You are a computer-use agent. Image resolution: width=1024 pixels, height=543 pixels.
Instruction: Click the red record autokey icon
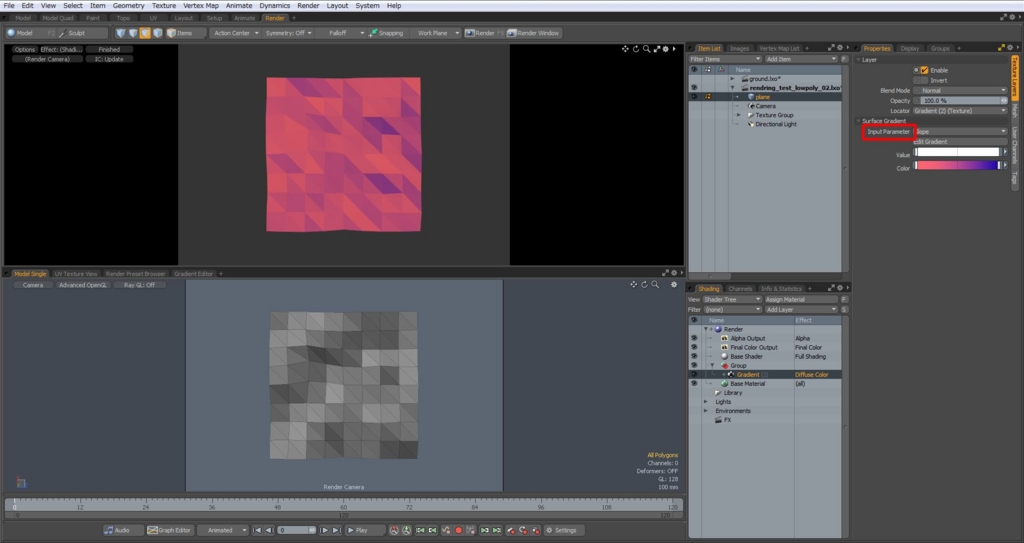click(x=458, y=531)
